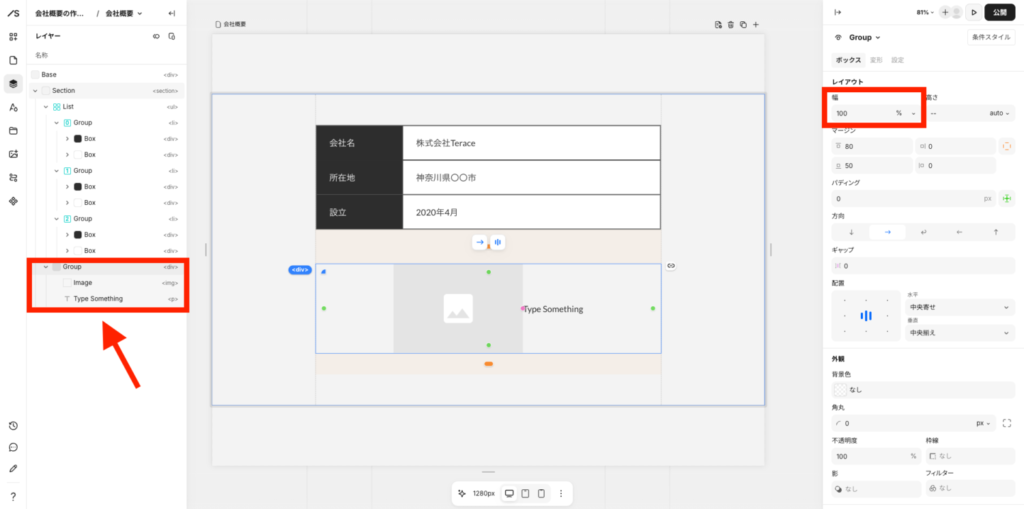
Task: Collapse the left panel with the arrow icon
Action: point(172,13)
